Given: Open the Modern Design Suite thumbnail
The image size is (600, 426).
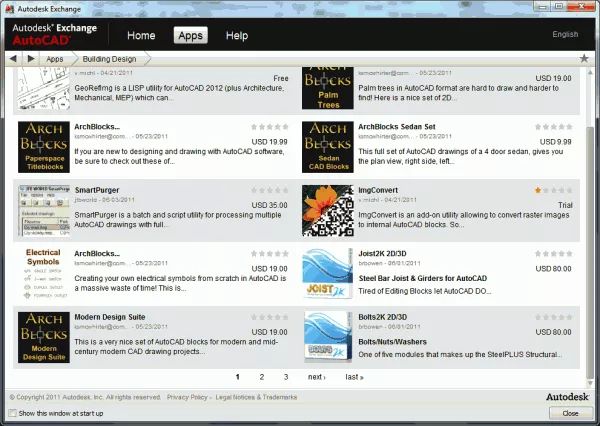Looking at the screenshot, I should tap(44, 337).
